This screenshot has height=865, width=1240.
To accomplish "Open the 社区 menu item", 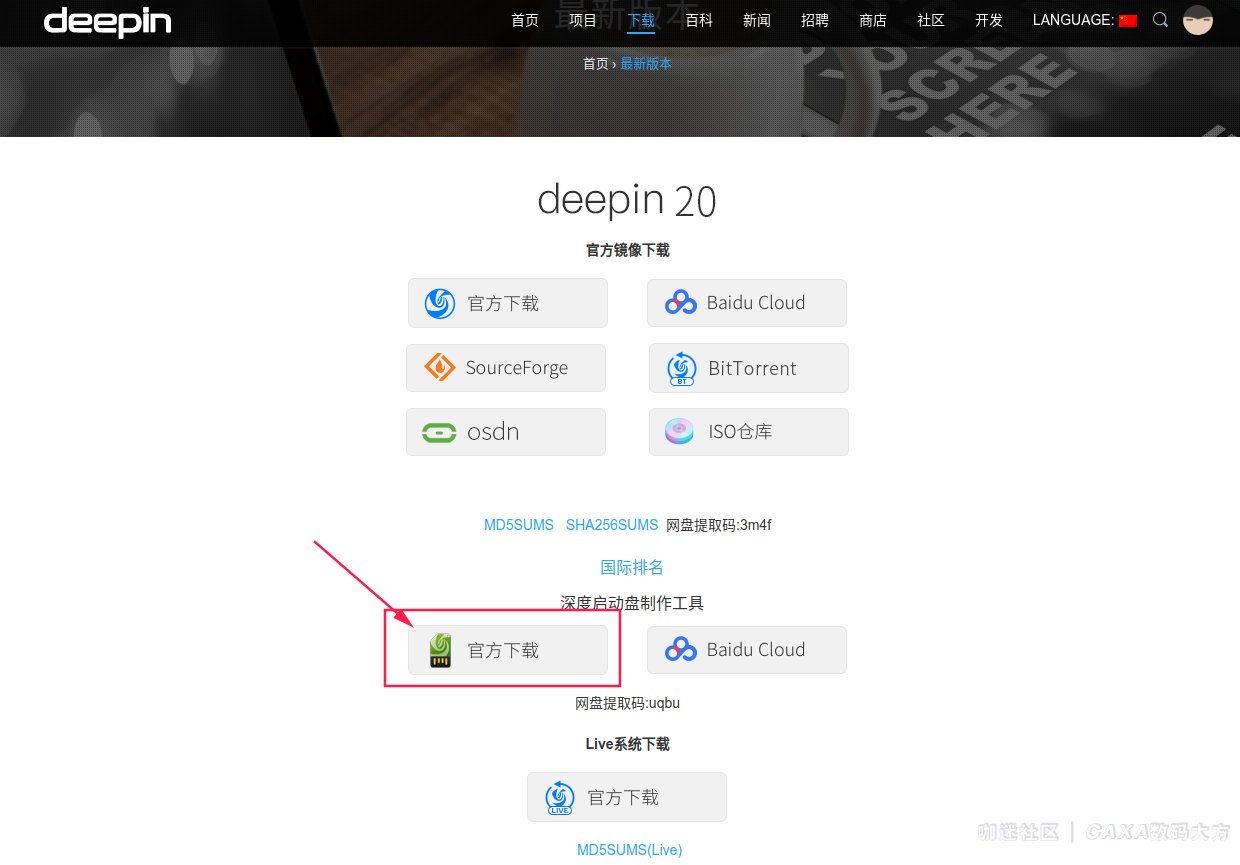I will [x=930, y=20].
